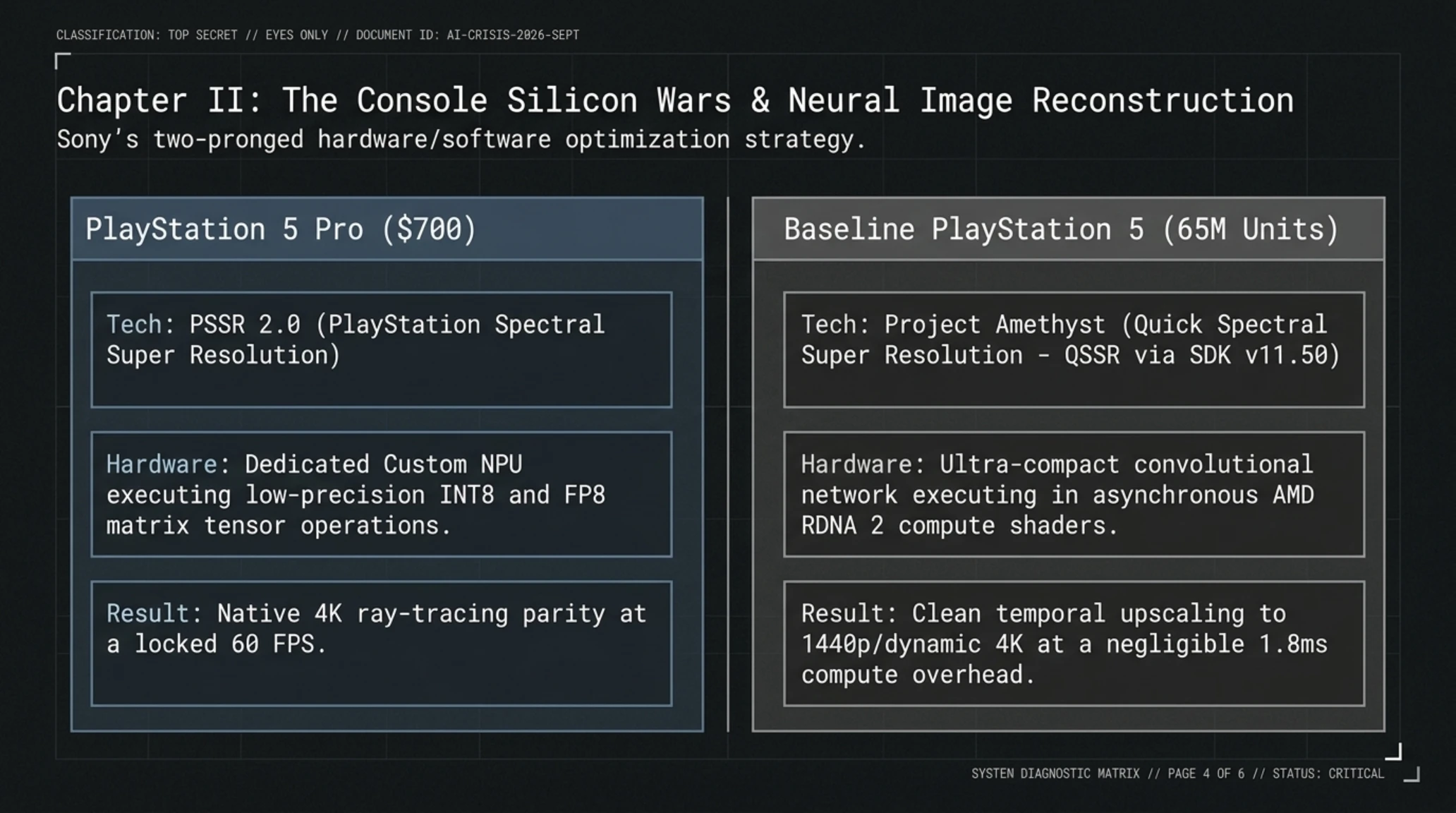Click the blue Result label in Pro panel

pyautogui.click(x=147, y=613)
